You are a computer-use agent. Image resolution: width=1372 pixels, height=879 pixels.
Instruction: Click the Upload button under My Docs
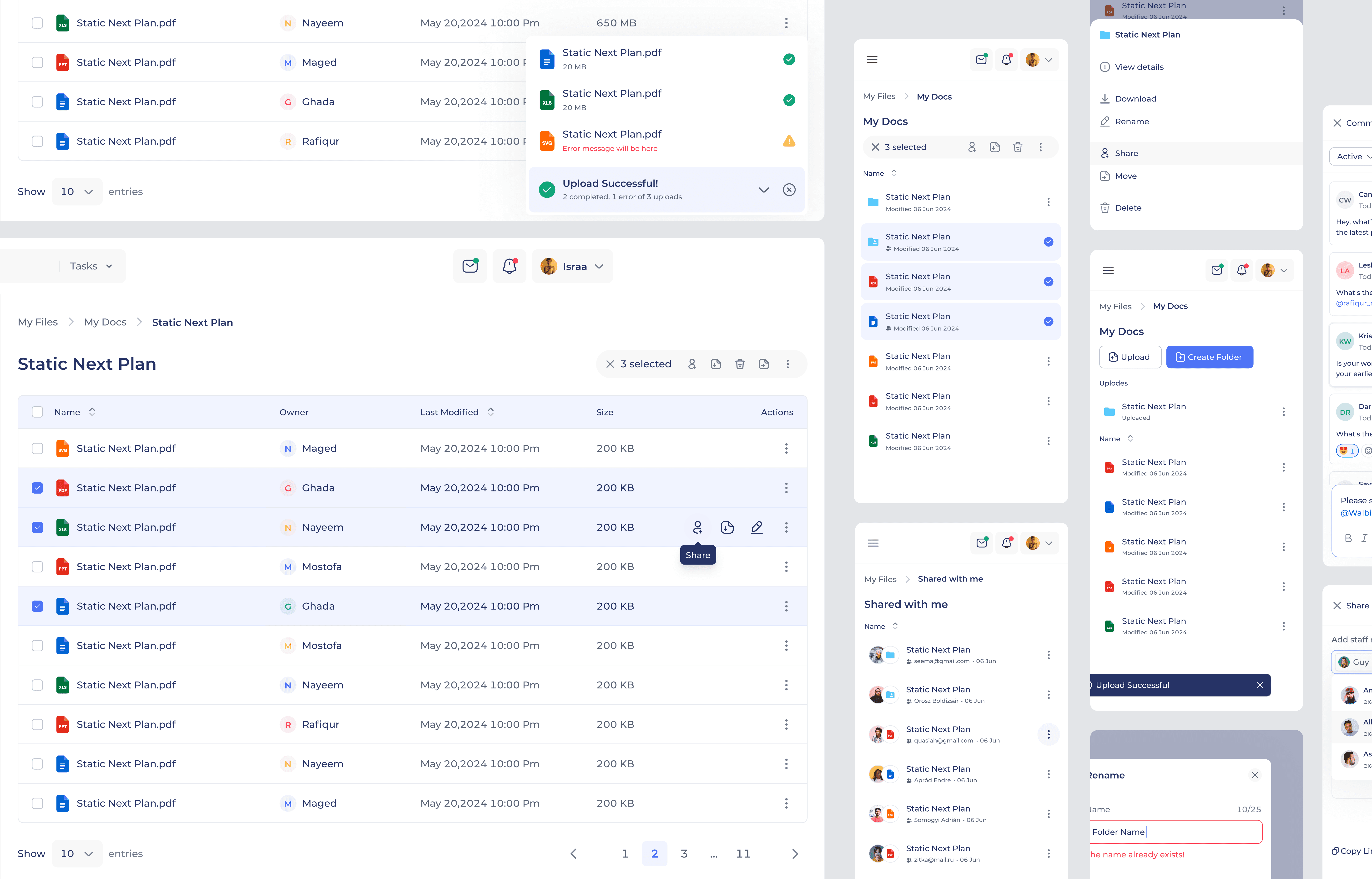pyautogui.click(x=1130, y=357)
